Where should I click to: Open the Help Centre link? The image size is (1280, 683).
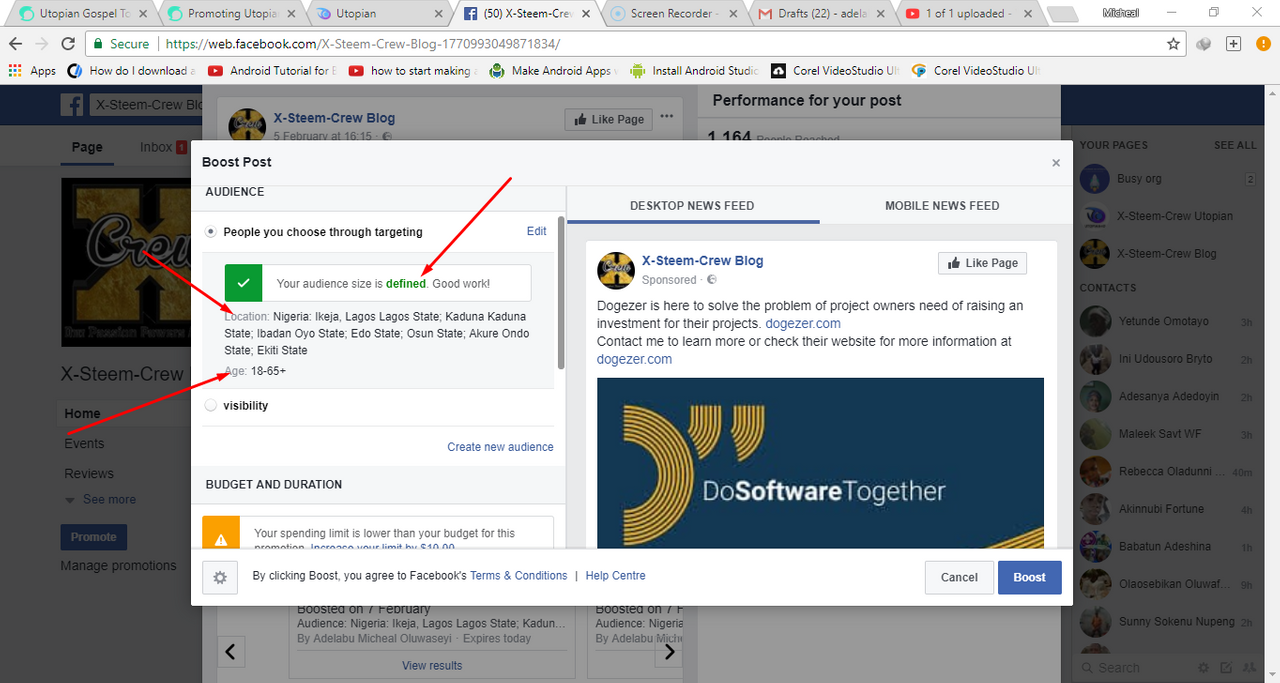pyautogui.click(x=615, y=576)
